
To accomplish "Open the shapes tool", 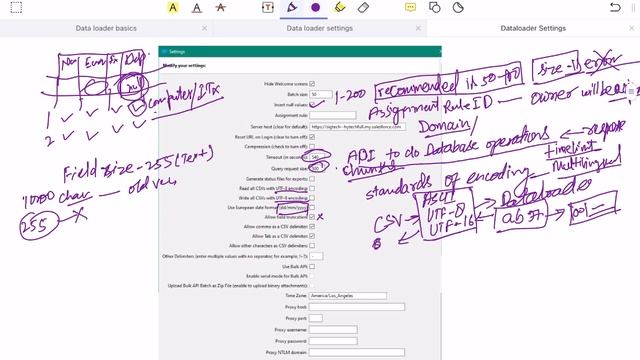I will coord(434,8).
